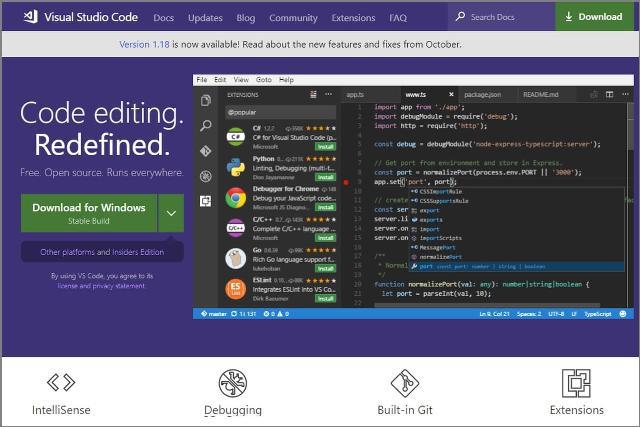Select the Explorer files icon in activity bar
640x427 pixels.
pos(206,100)
